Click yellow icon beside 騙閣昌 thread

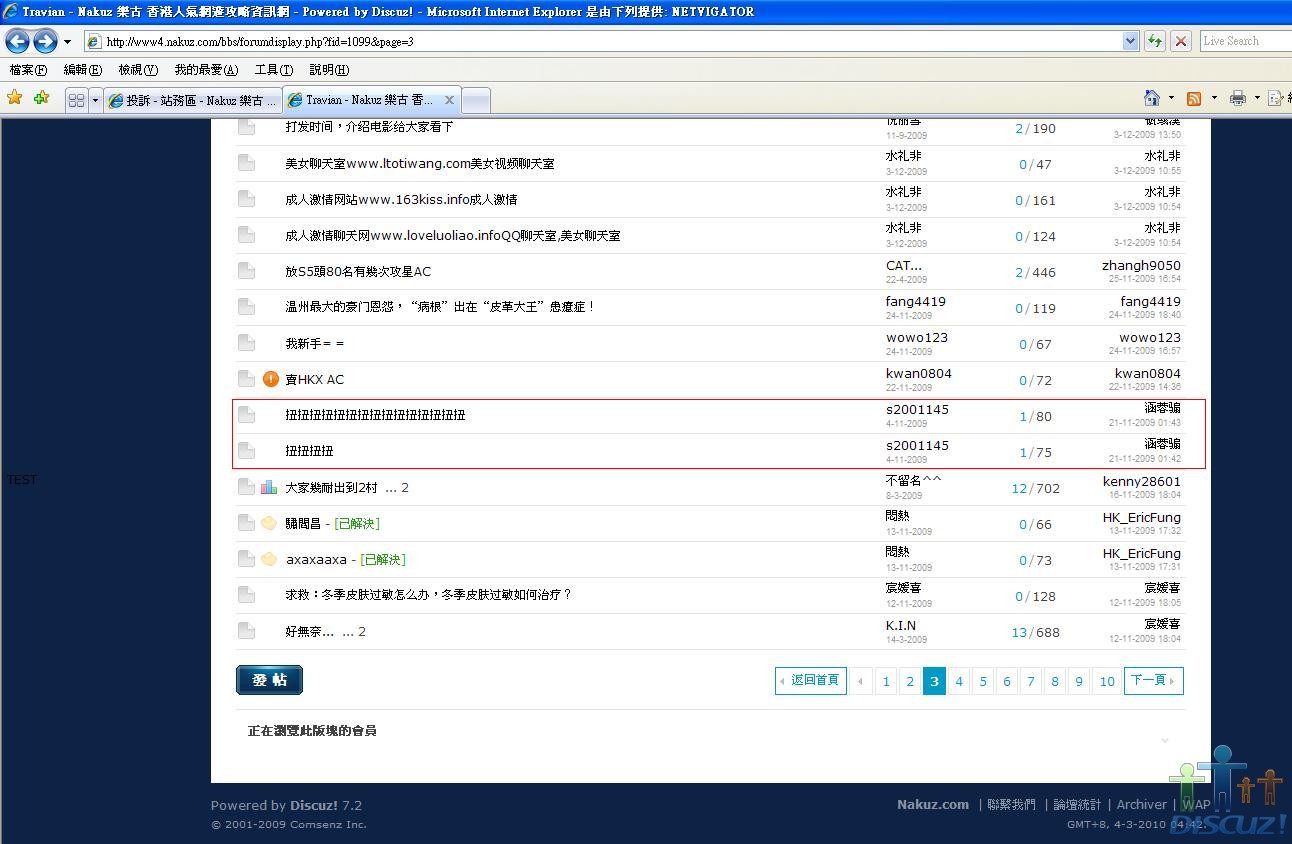pyautogui.click(x=269, y=523)
